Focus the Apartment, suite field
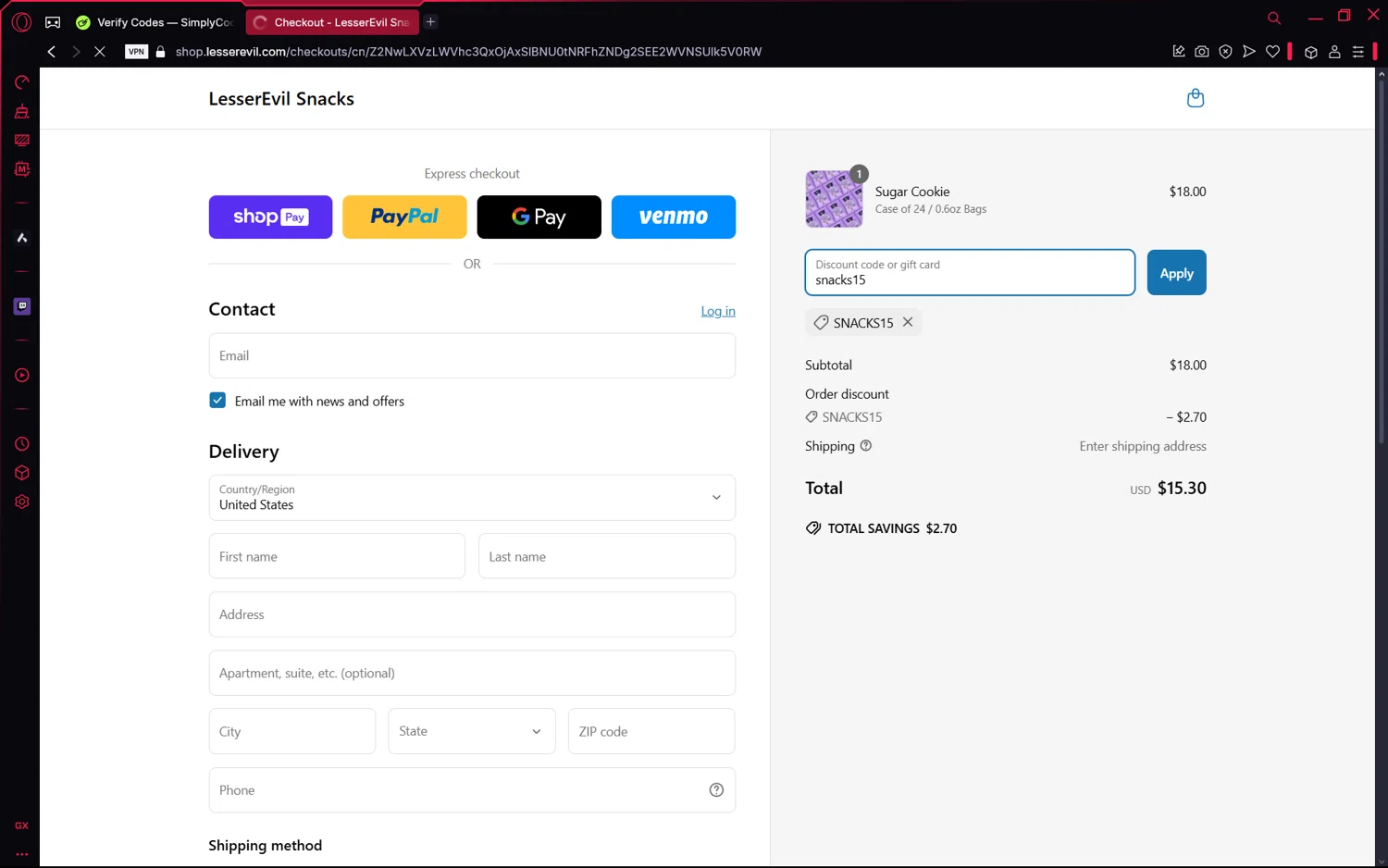The height and width of the screenshot is (868, 1388). tap(472, 673)
